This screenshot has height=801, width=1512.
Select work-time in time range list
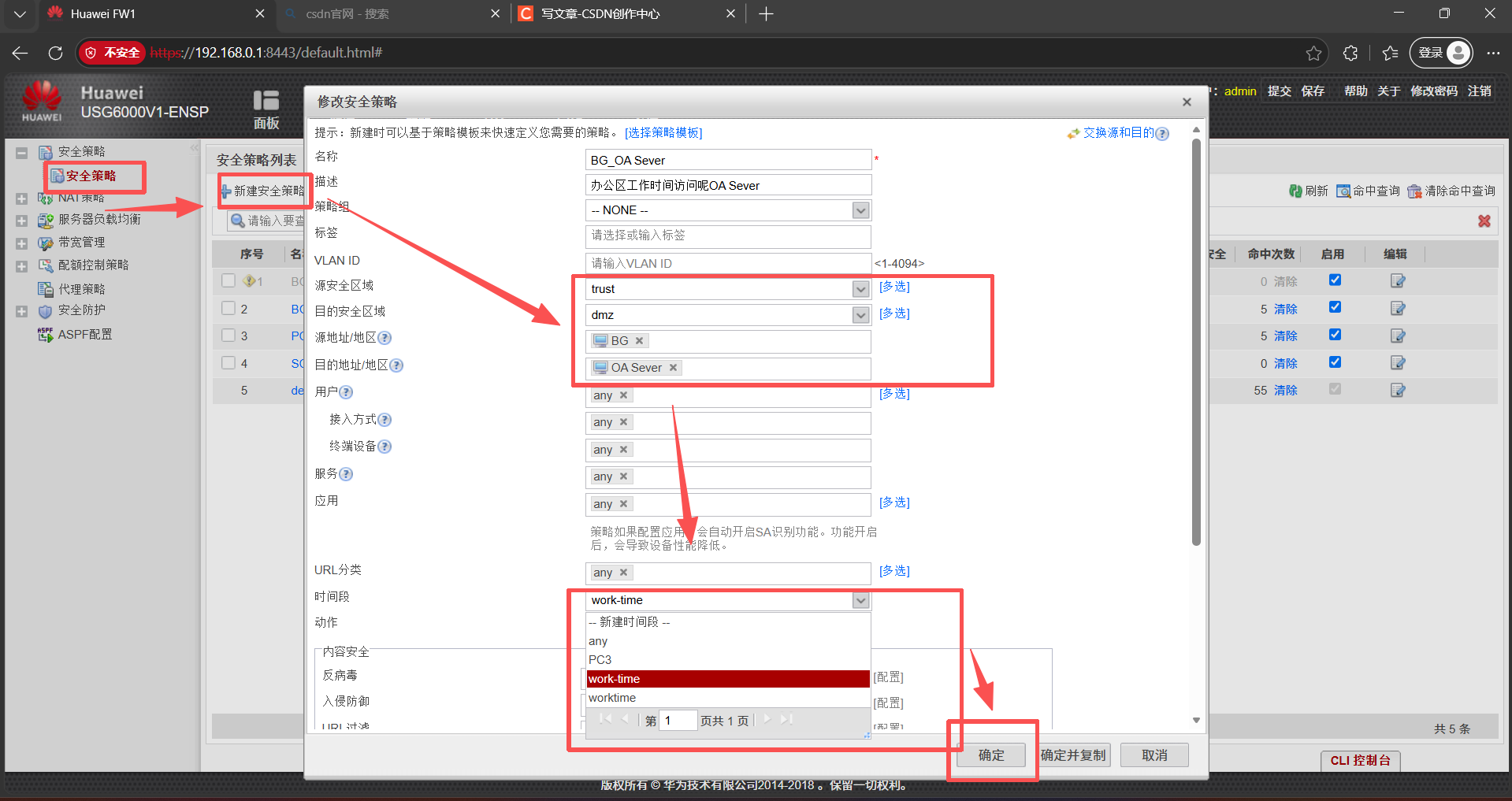pos(728,679)
